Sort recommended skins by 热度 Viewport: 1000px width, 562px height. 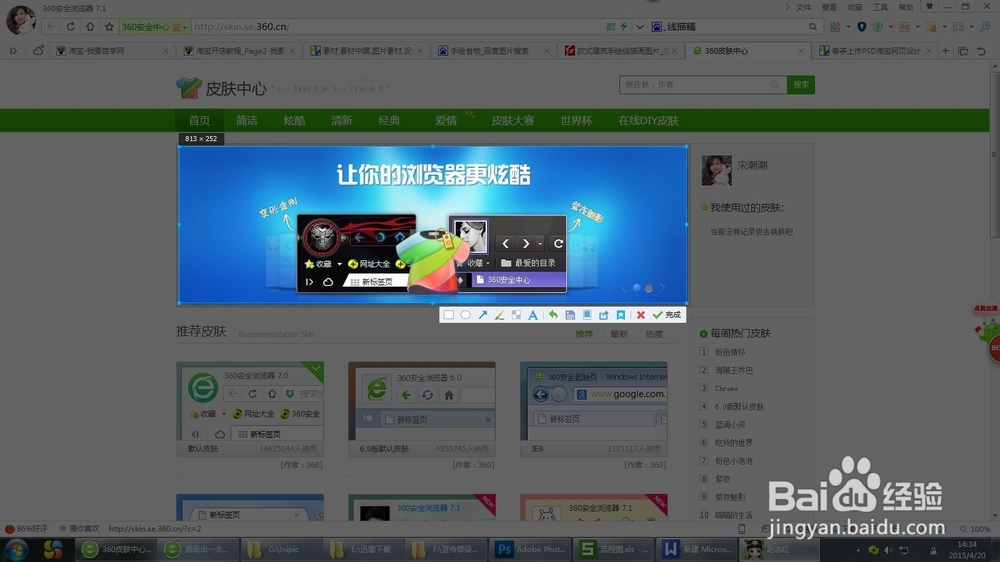pyautogui.click(x=654, y=334)
